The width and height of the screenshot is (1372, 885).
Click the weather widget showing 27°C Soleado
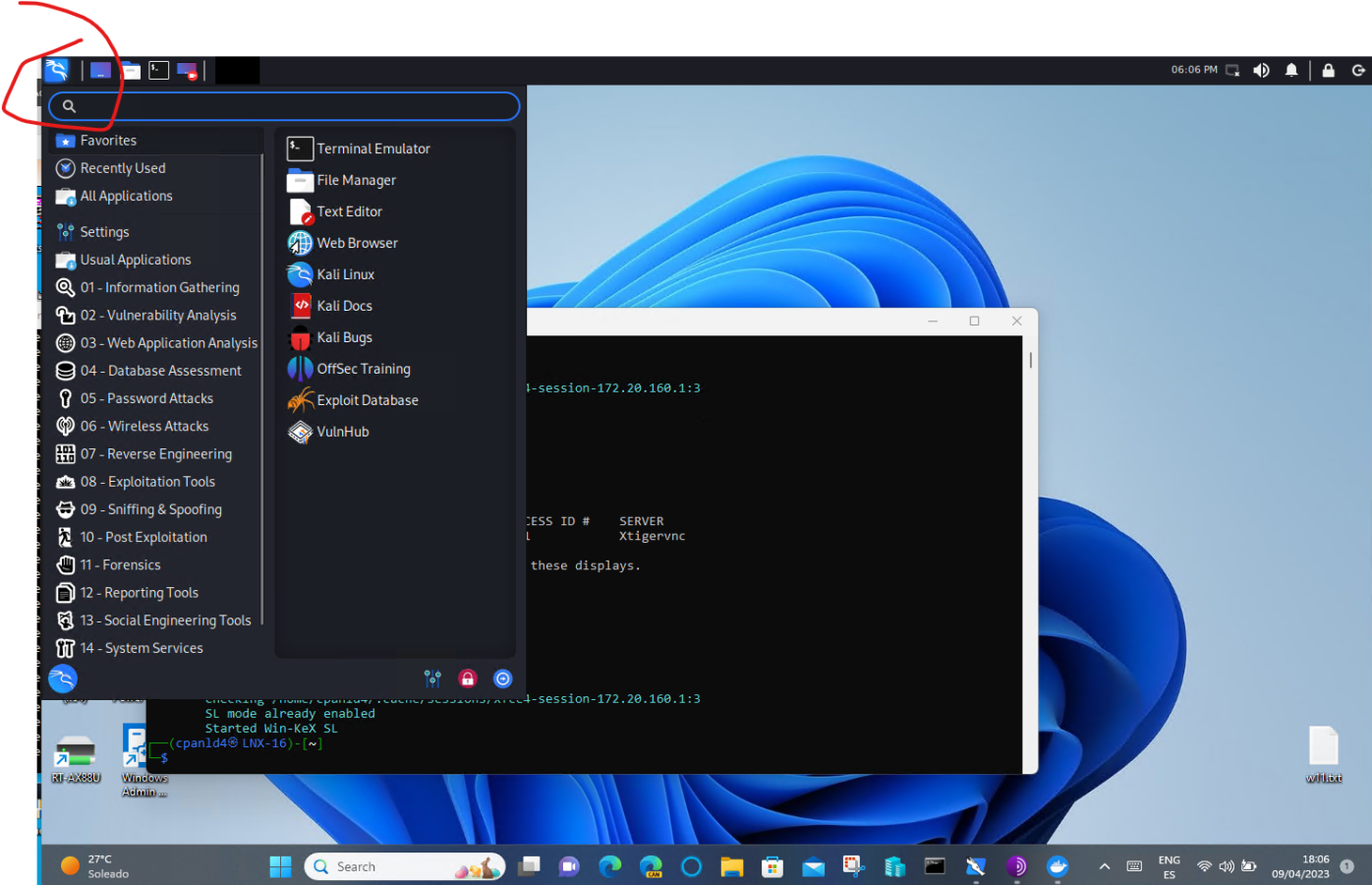tap(94, 866)
